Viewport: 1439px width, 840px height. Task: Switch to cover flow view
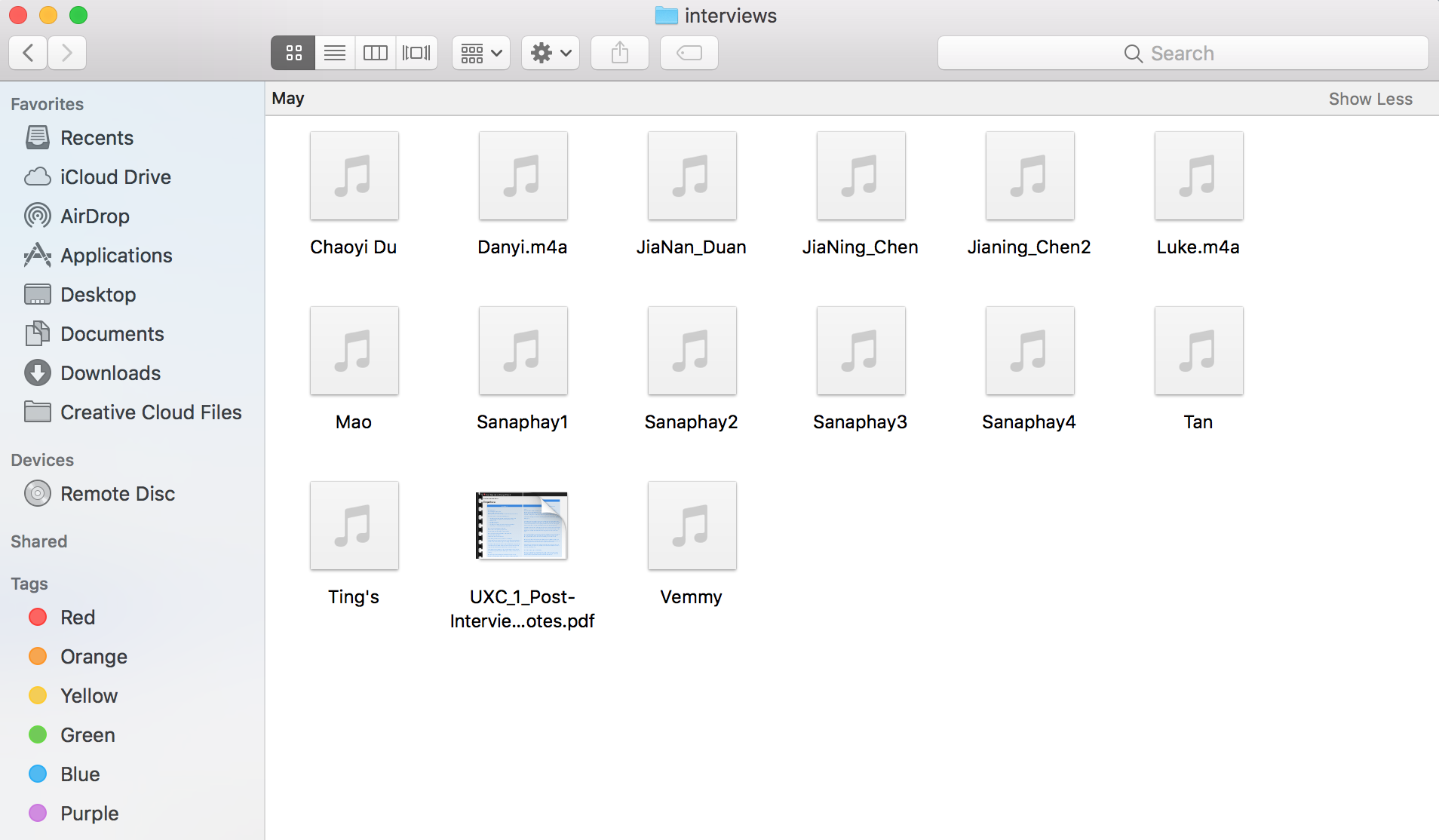416,53
